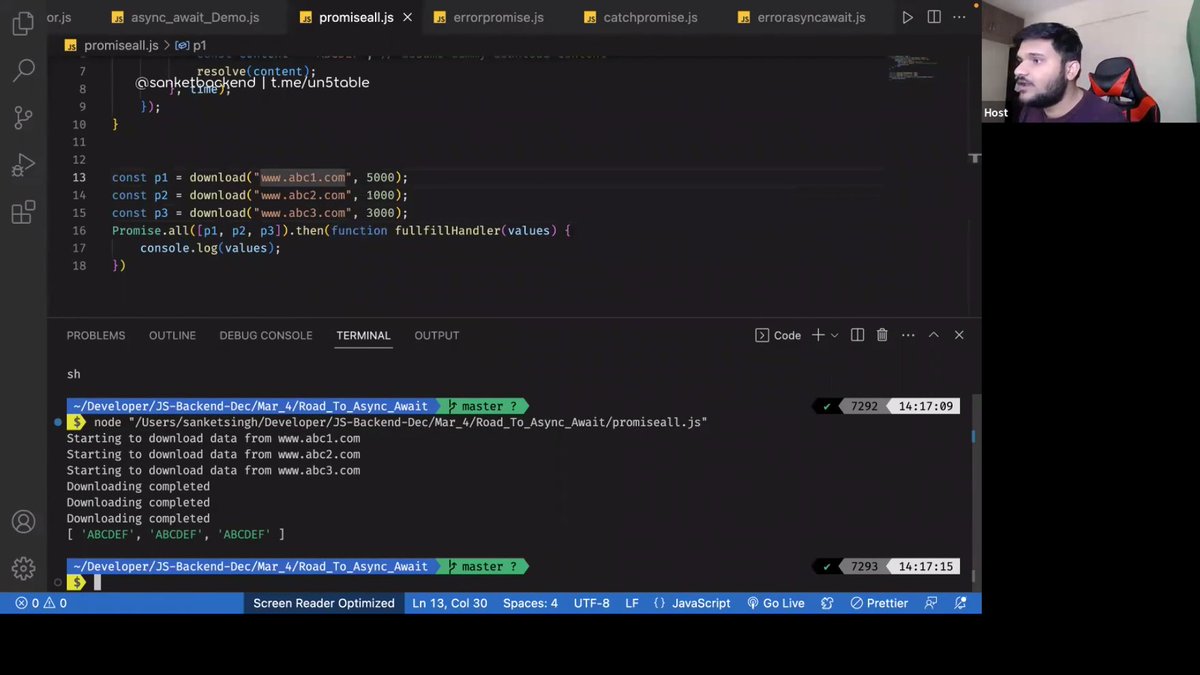The height and width of the screenshot is (675, 1200).
Task: Run promiseall.js with the play icon
Action: click(x=907, y=16)
